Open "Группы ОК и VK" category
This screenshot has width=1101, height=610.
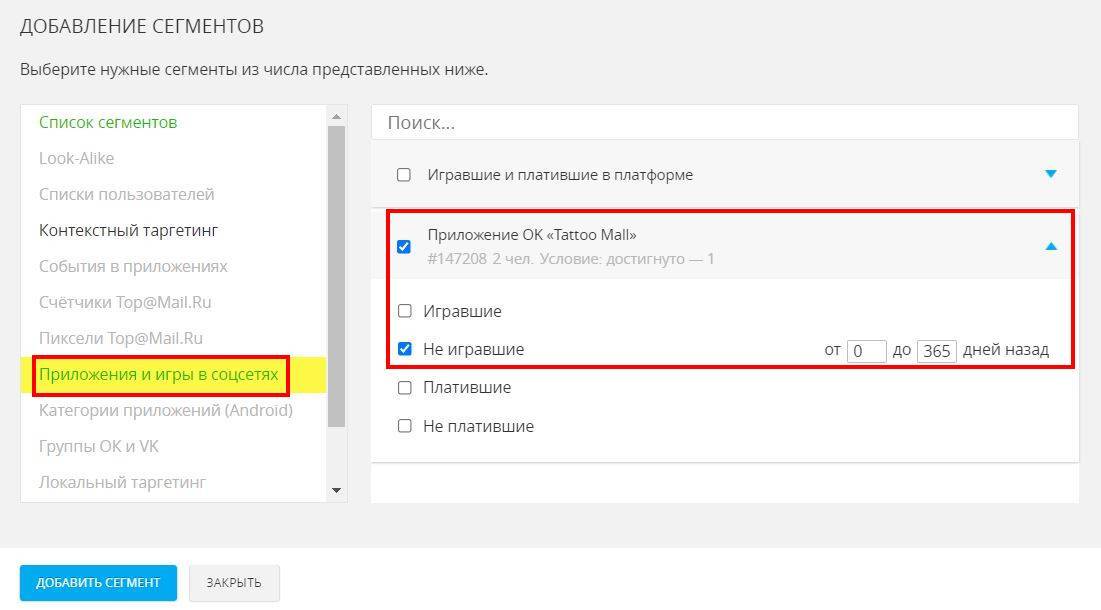99,446
